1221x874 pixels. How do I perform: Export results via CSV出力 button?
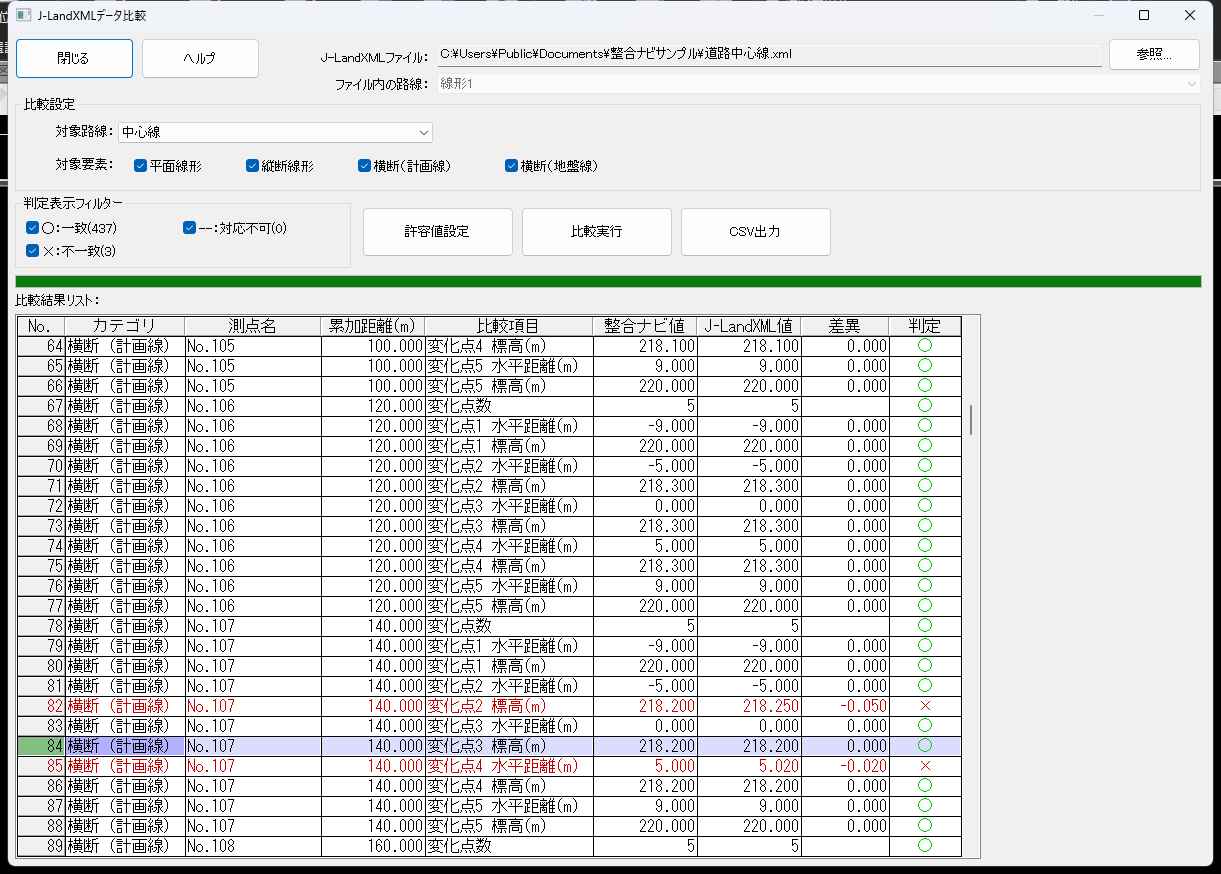(755, 231)
